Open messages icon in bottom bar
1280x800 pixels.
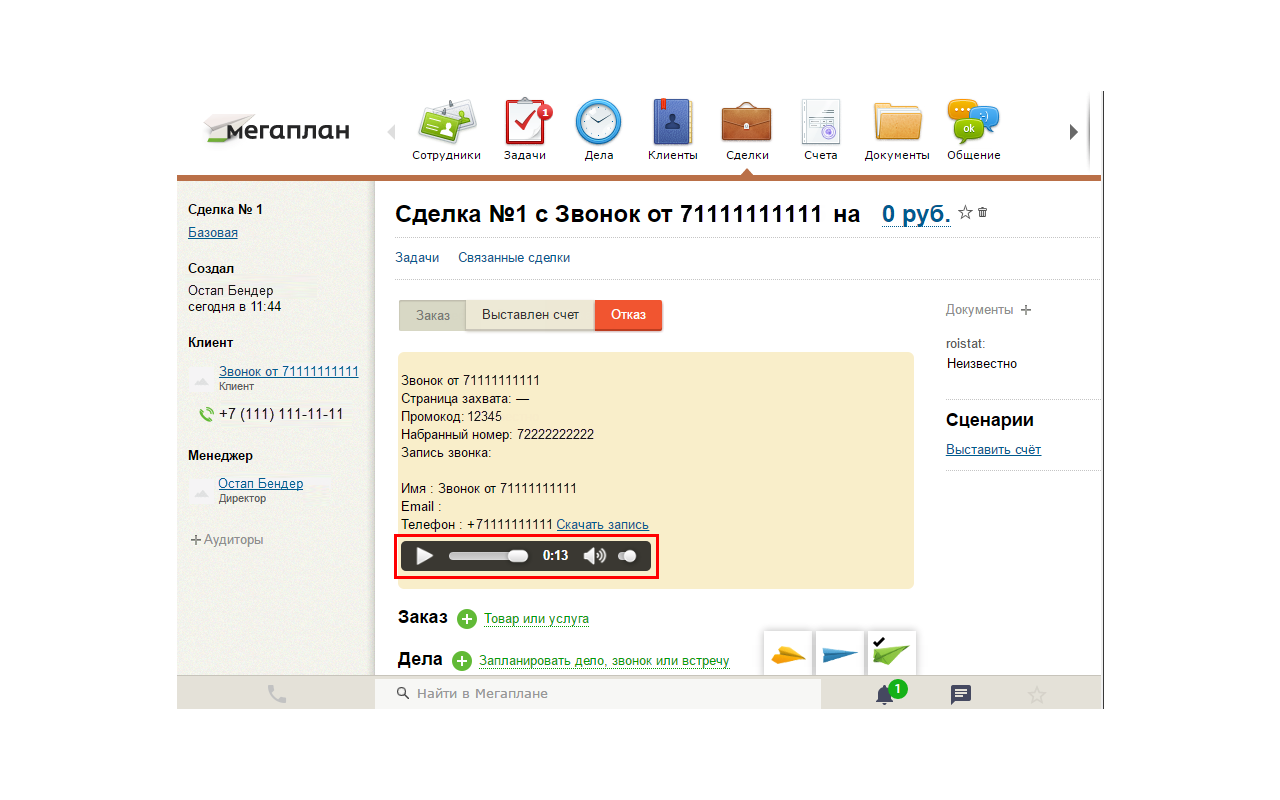coord(961,694)
